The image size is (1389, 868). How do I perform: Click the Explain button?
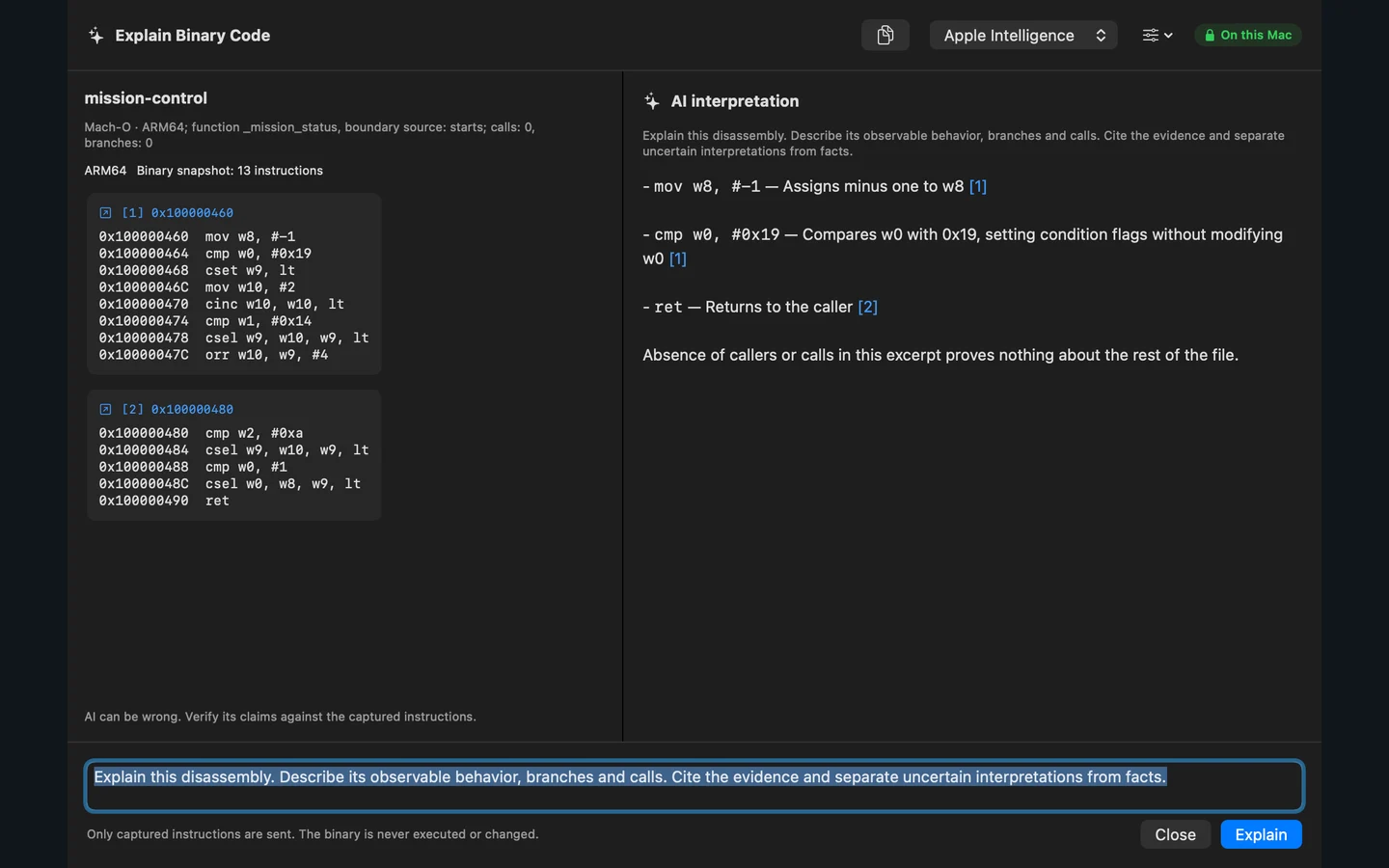click(1261, 834)
